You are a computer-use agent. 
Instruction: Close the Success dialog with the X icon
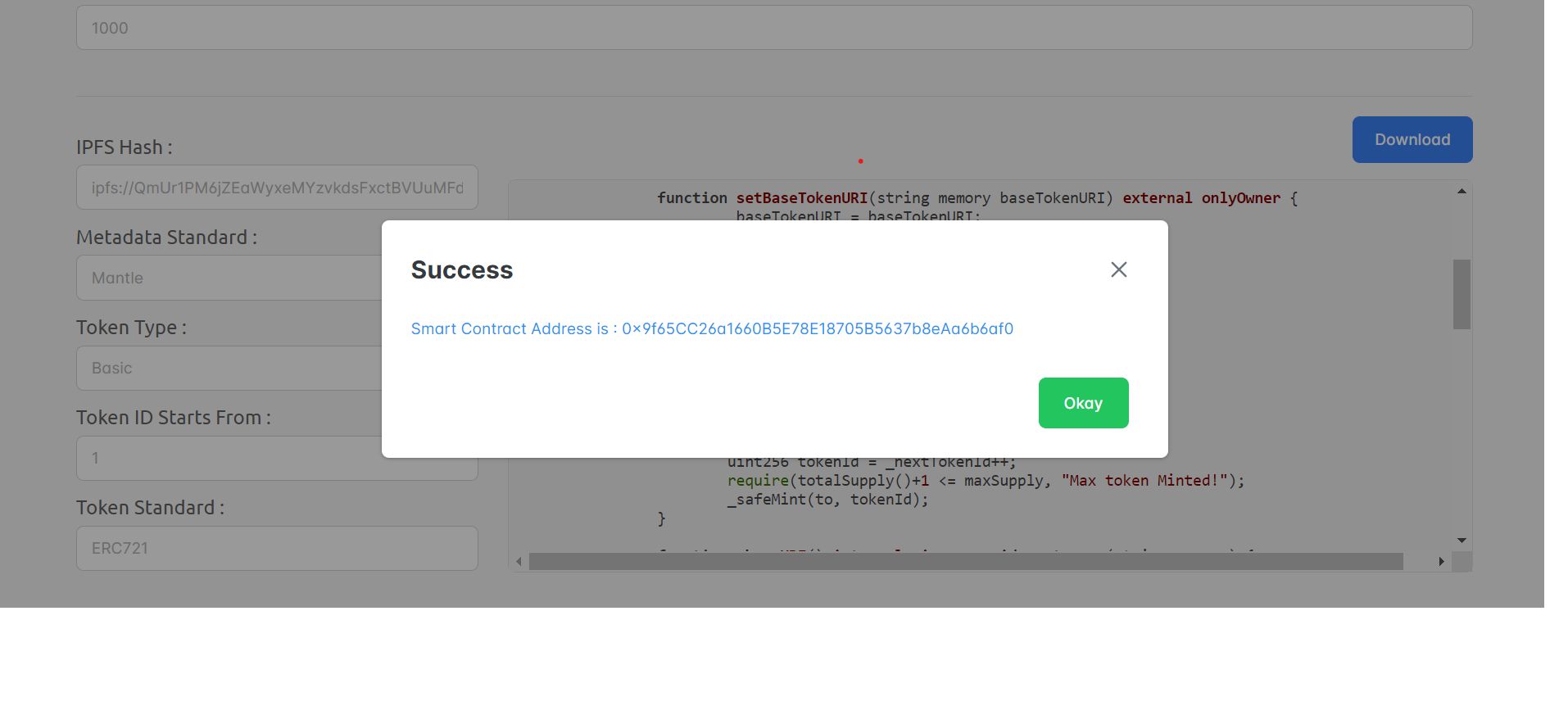click(1118, 269)
